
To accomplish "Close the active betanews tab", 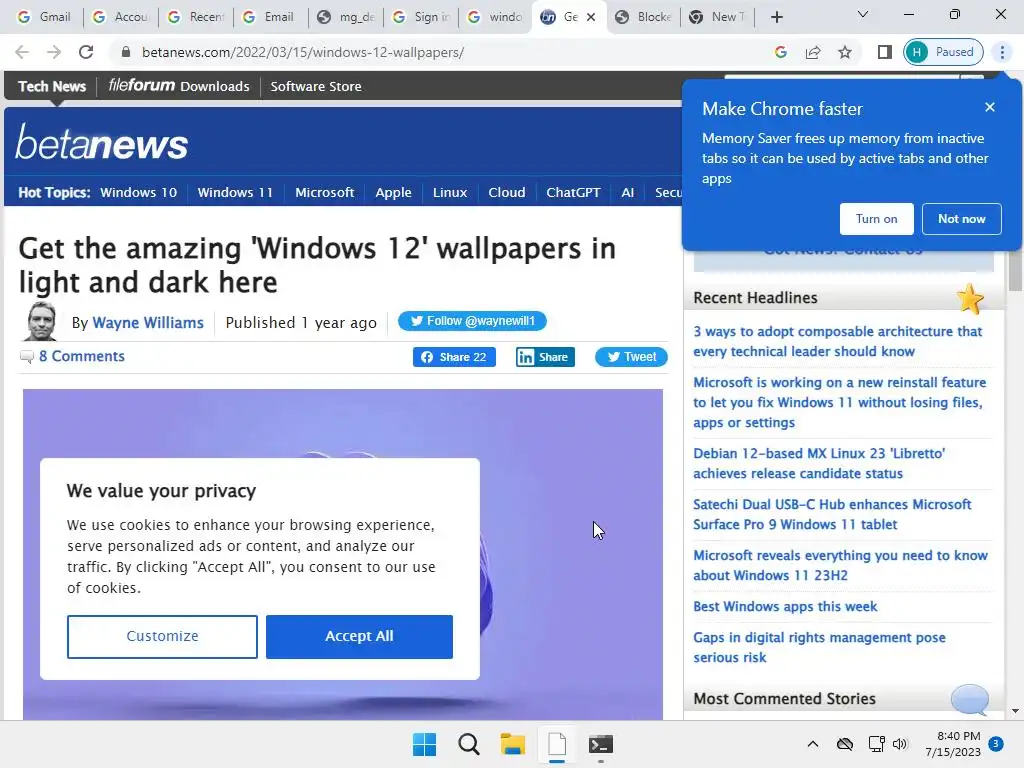I will click(591, 17).
